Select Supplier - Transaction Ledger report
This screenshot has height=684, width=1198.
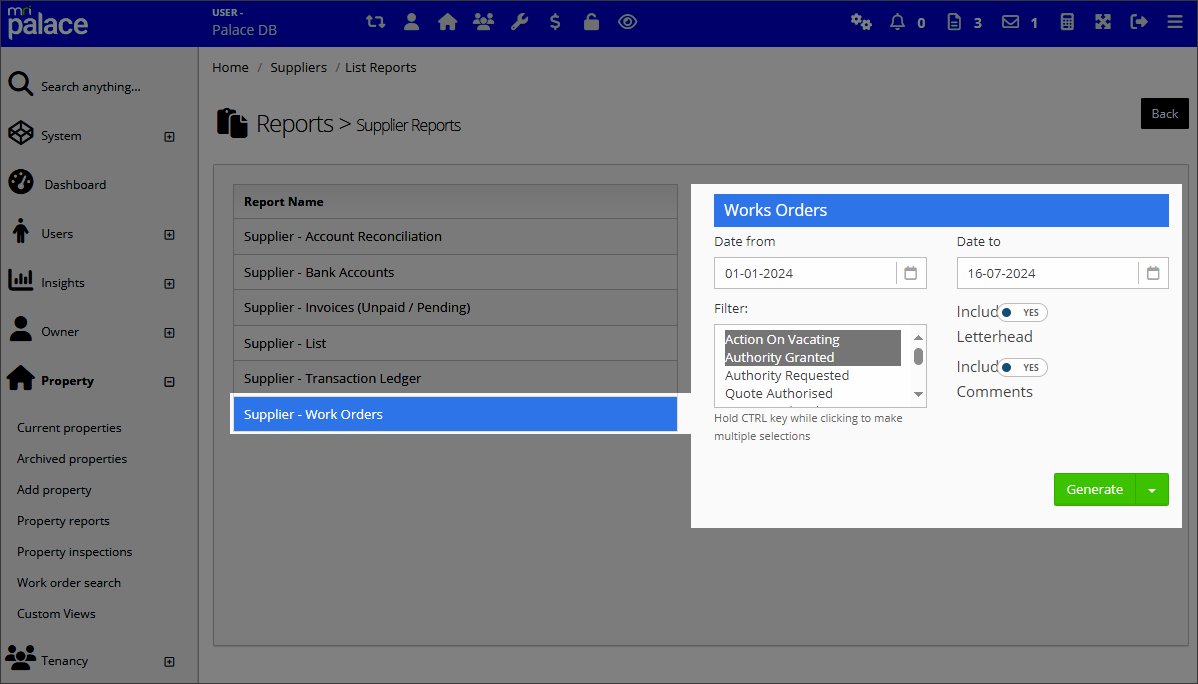tap(455, 378)
